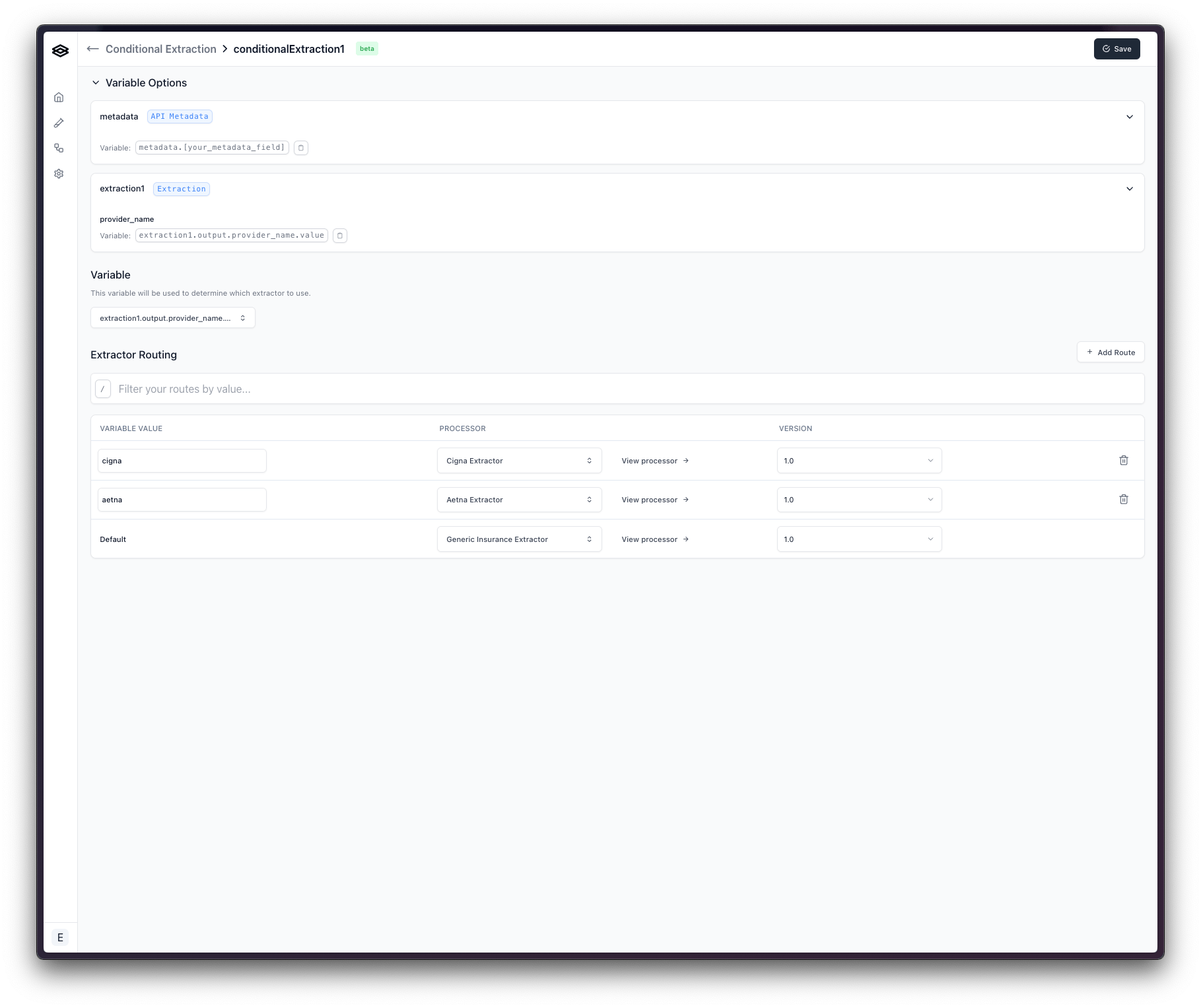The height and width of the screenshot is (1008, 1201).
Task: Open version dropdown for Default route
Action: (859, 539)
